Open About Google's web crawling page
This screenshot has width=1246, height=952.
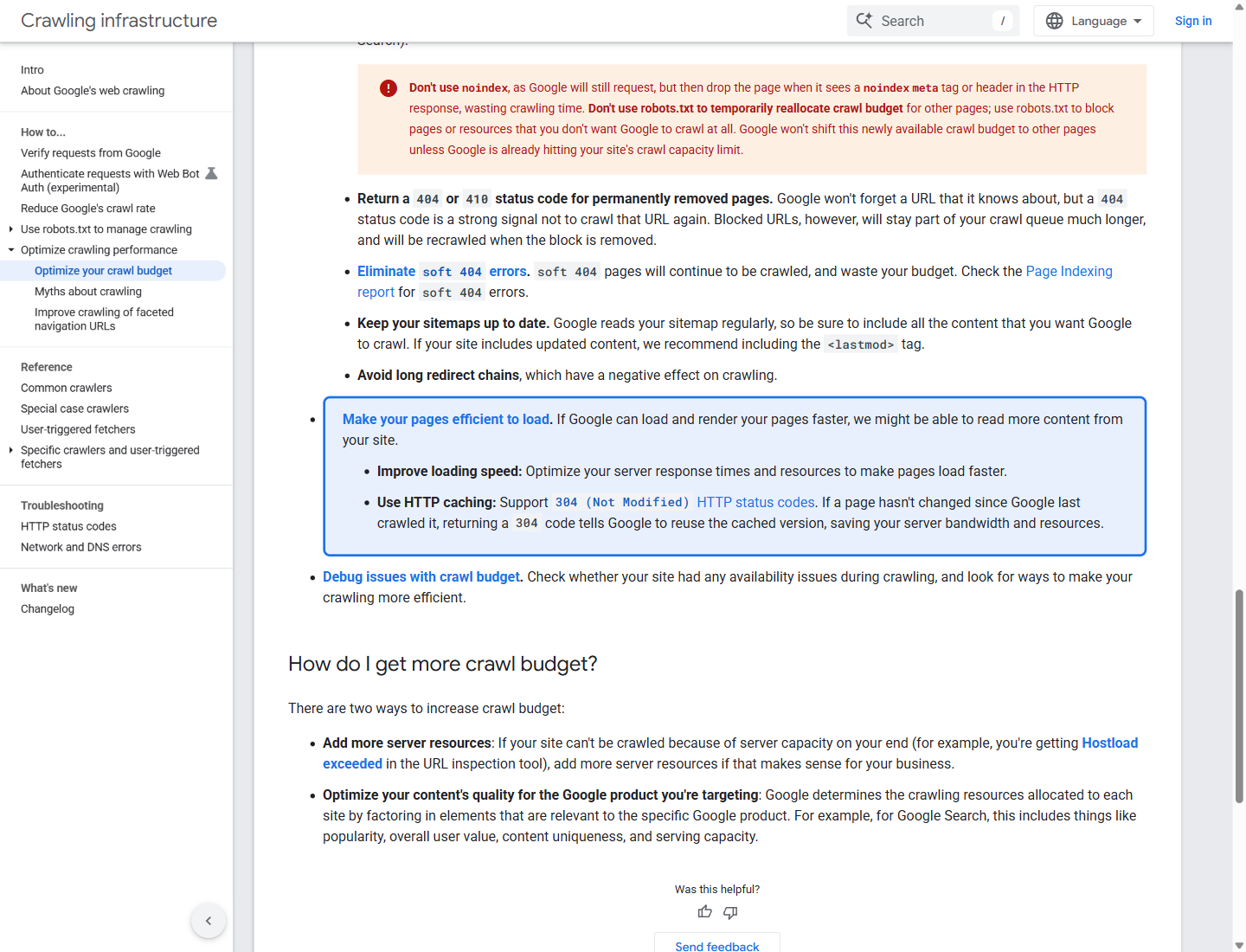coord(93,91)
